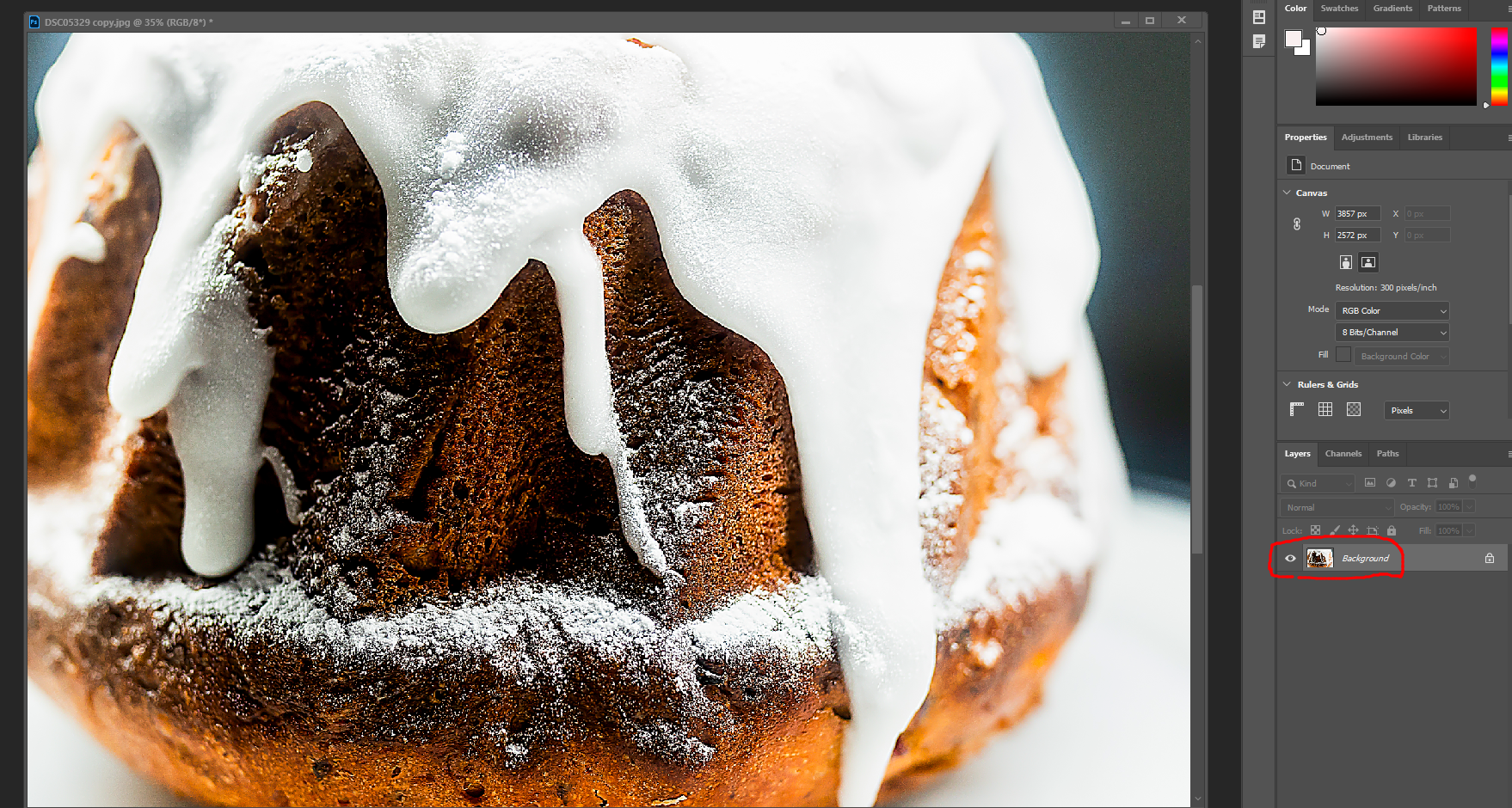
Task: Click the canvas Fill color box
Action: click(1343, 354)
